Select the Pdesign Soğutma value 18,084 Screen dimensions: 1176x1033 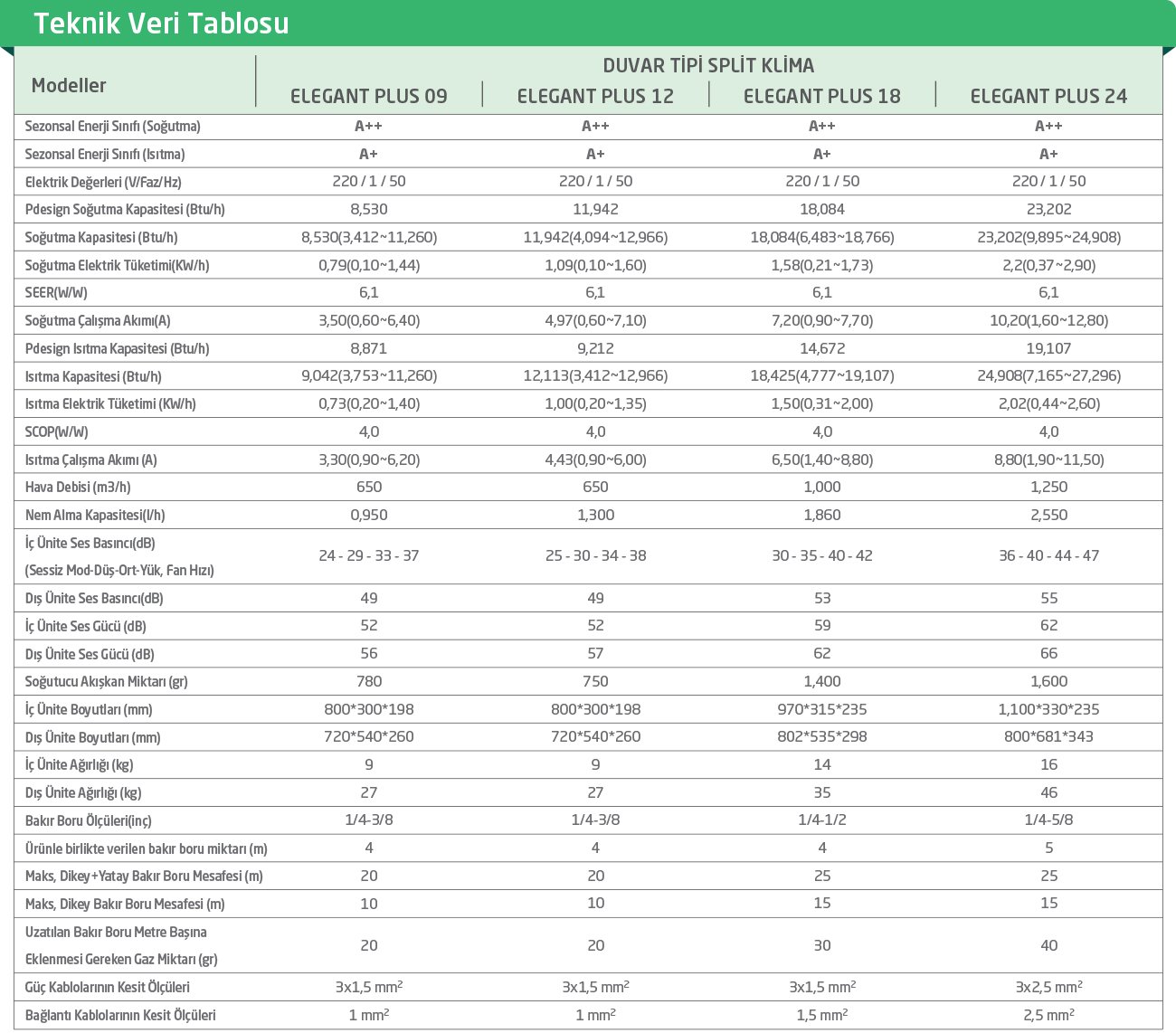(x=822, y=209)
